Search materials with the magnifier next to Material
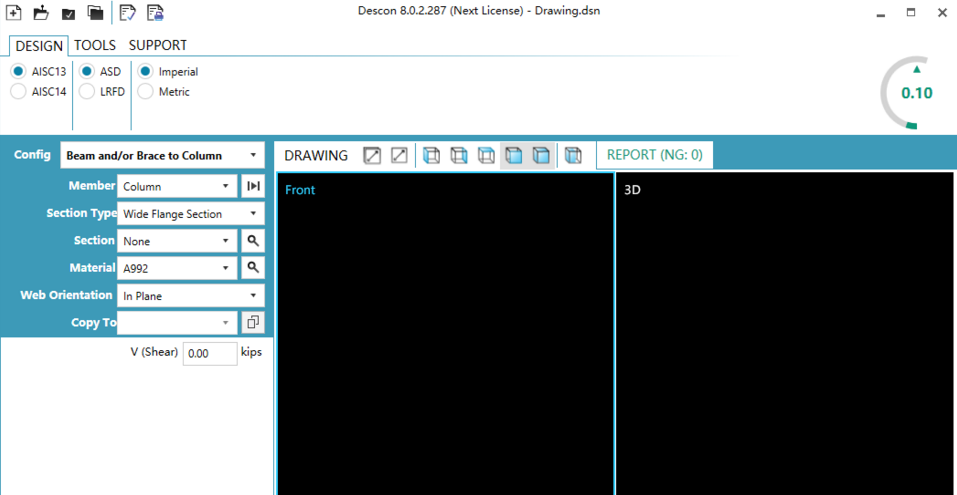This screenshot has width=957, height=495. pos(253,267)
